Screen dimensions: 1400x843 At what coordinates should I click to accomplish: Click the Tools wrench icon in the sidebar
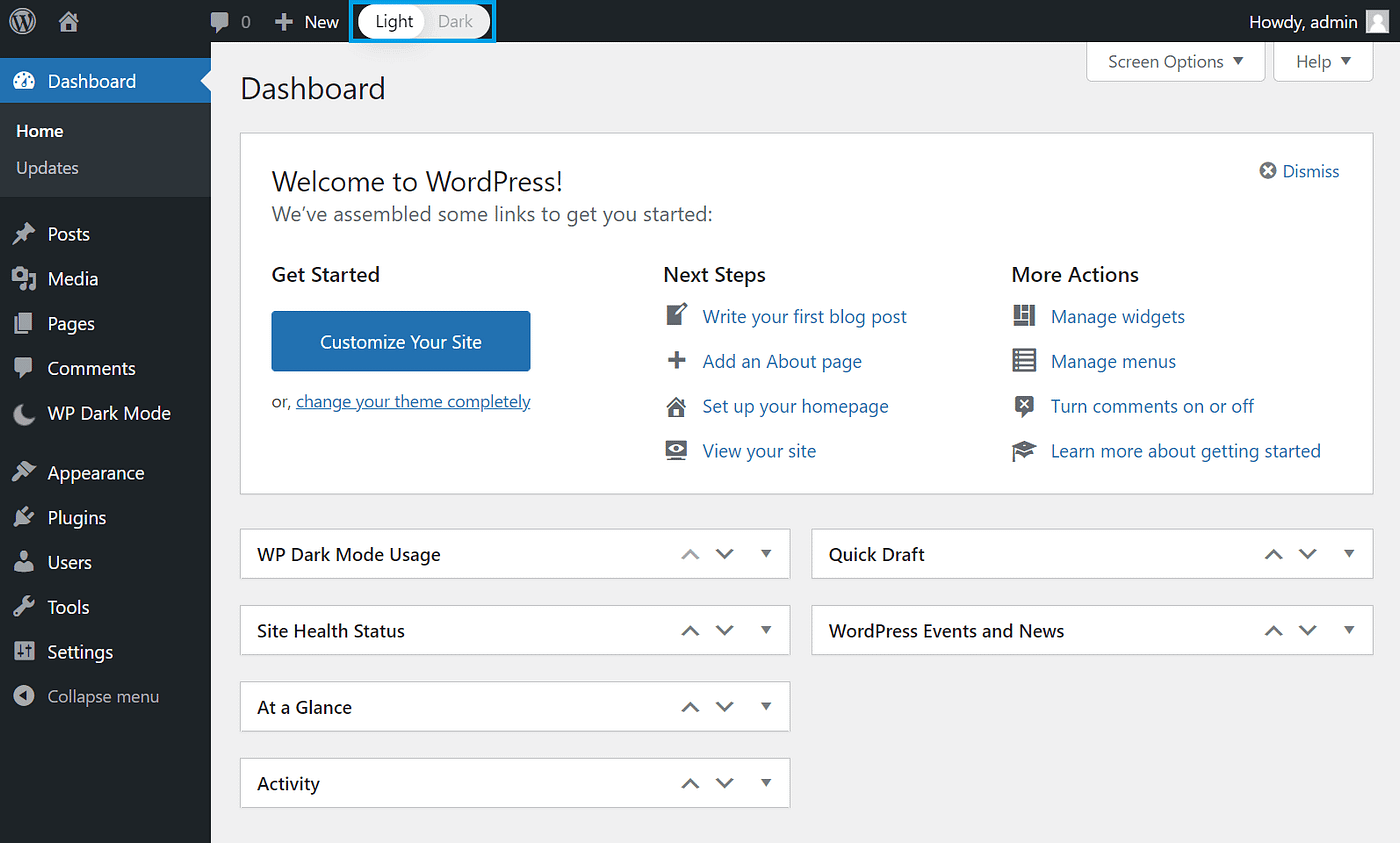tap(23, 606)
